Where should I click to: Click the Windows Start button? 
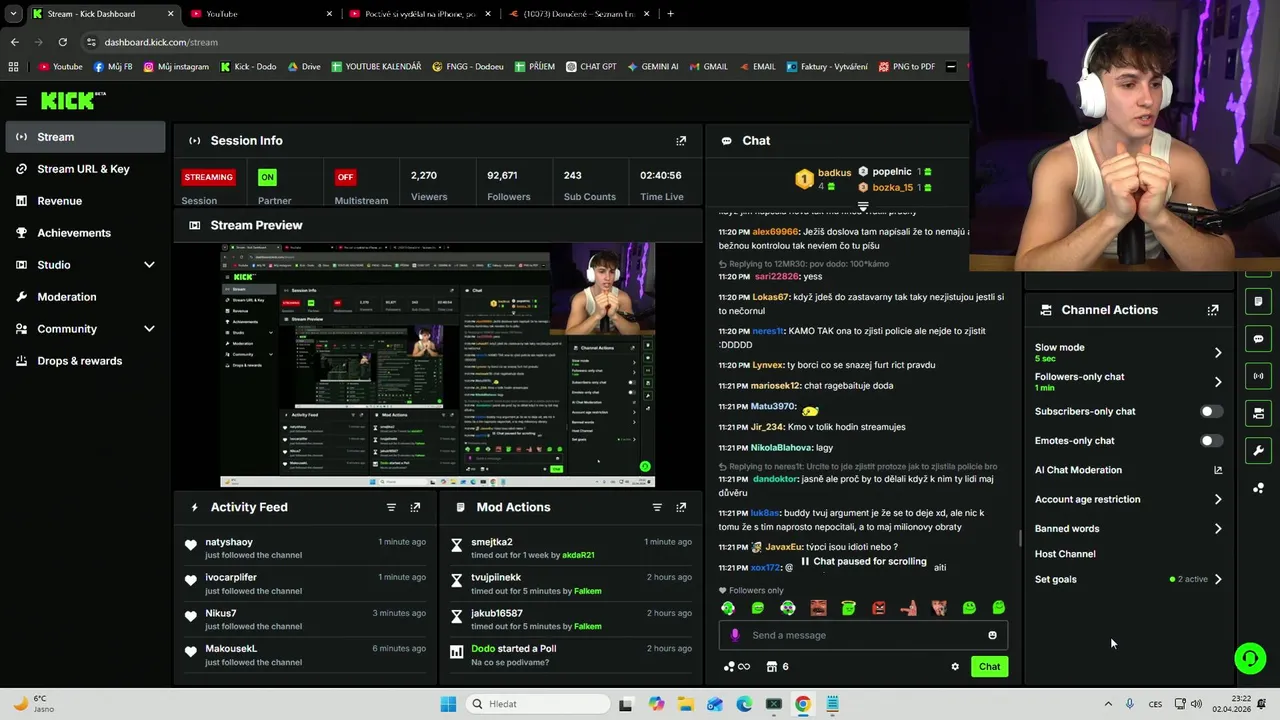coord(448,704)
